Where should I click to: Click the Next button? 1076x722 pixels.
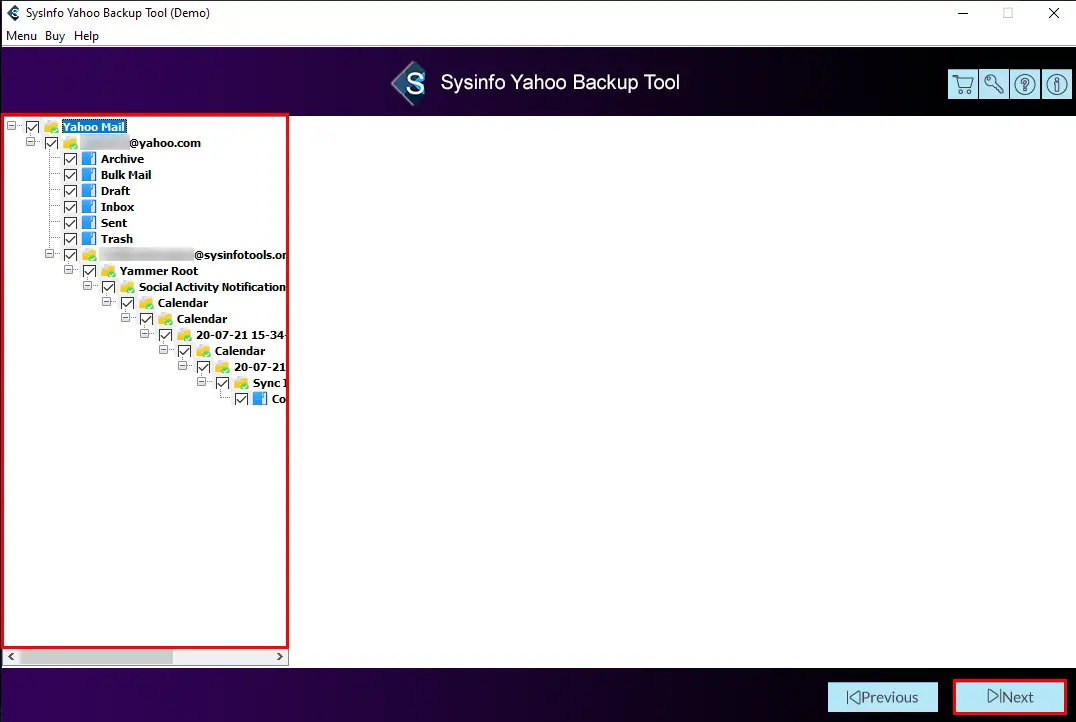pyautogui.click(x=1009, y=697)
